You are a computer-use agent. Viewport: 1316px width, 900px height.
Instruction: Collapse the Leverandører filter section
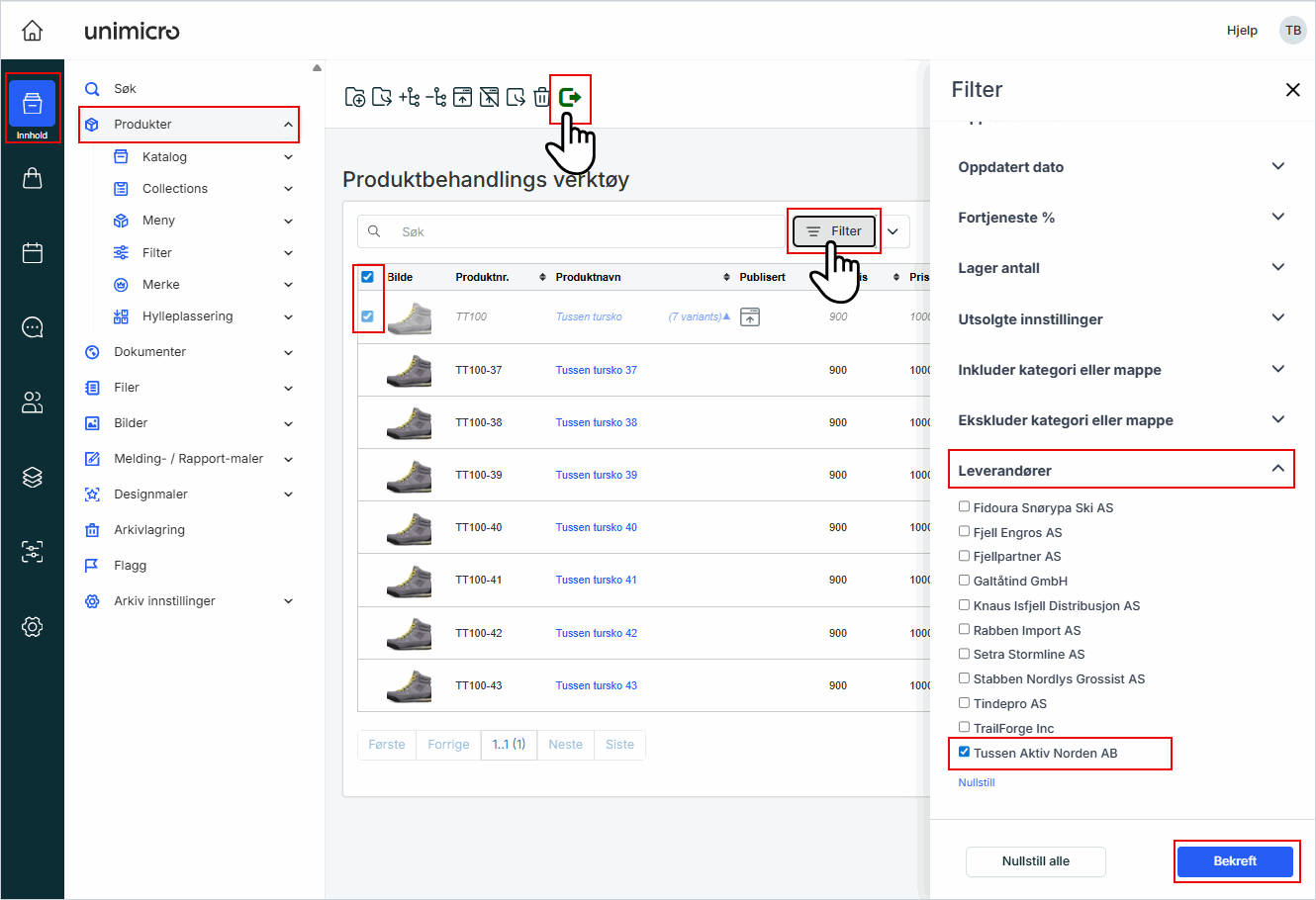1122,470
